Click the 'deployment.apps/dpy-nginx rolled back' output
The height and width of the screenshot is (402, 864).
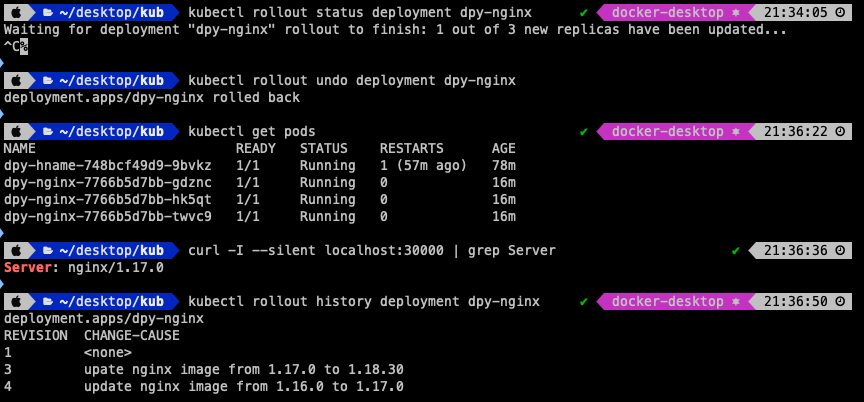click(x=152, y=97)
